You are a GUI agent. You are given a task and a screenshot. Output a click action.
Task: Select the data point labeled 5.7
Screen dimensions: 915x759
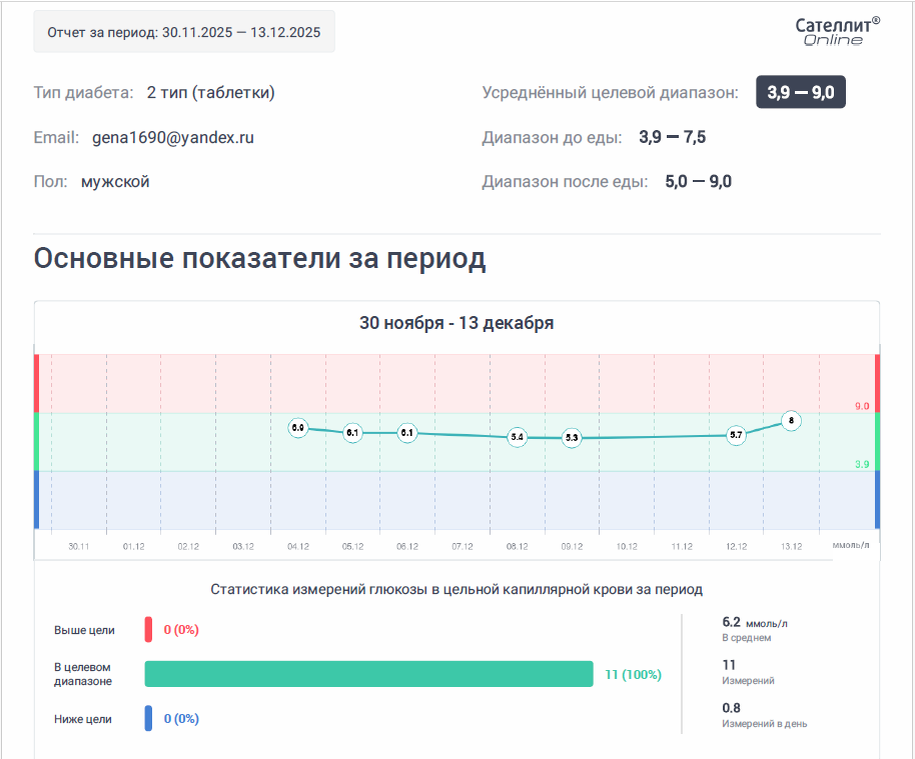click(x=736, y=434)
